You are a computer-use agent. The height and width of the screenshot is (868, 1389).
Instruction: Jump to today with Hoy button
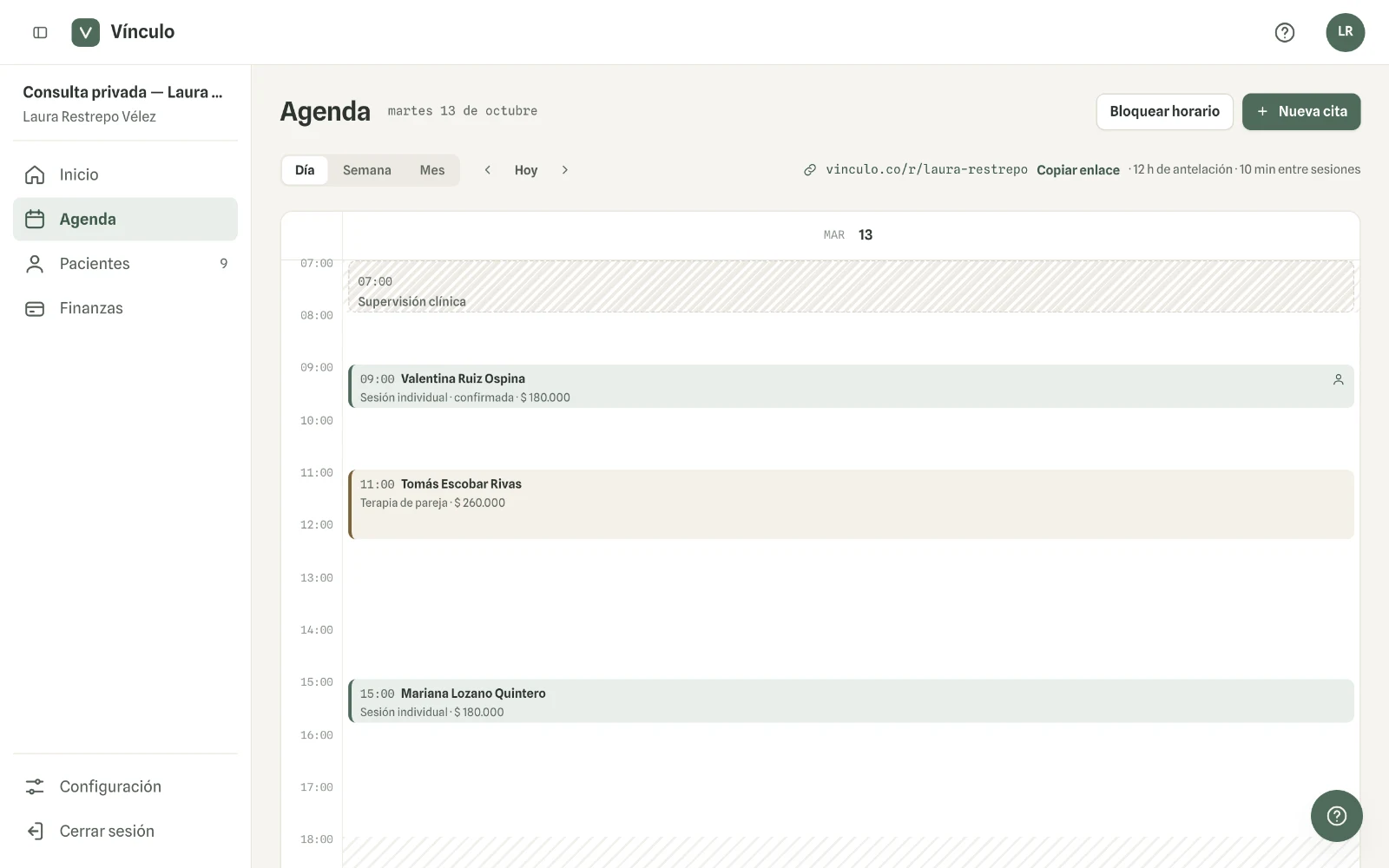(x=526, y=170)
